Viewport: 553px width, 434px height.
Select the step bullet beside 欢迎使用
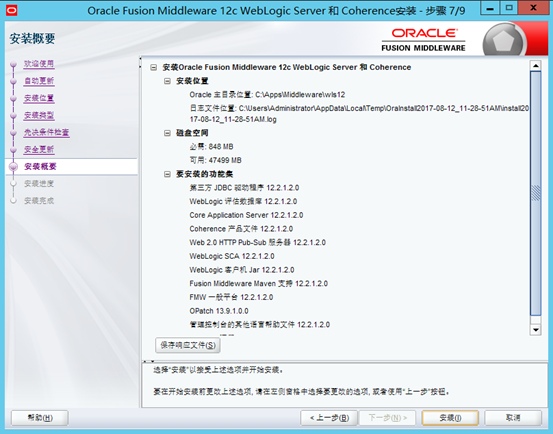[13, 64]
